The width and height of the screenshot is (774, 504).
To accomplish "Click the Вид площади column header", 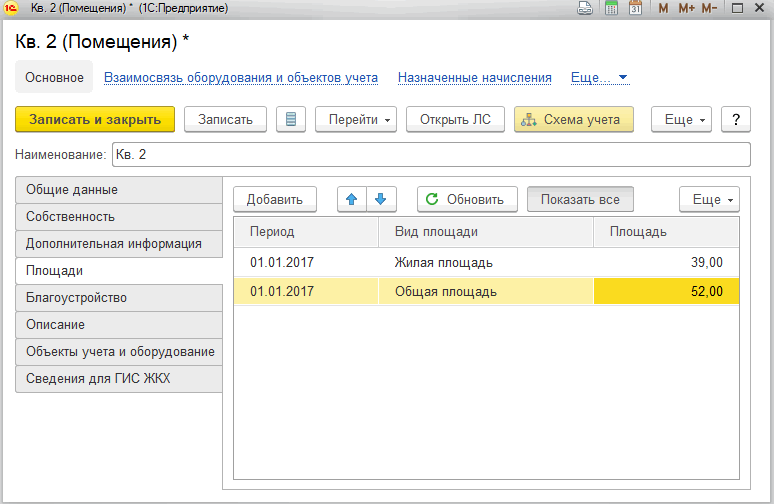I will pos(486,232).
